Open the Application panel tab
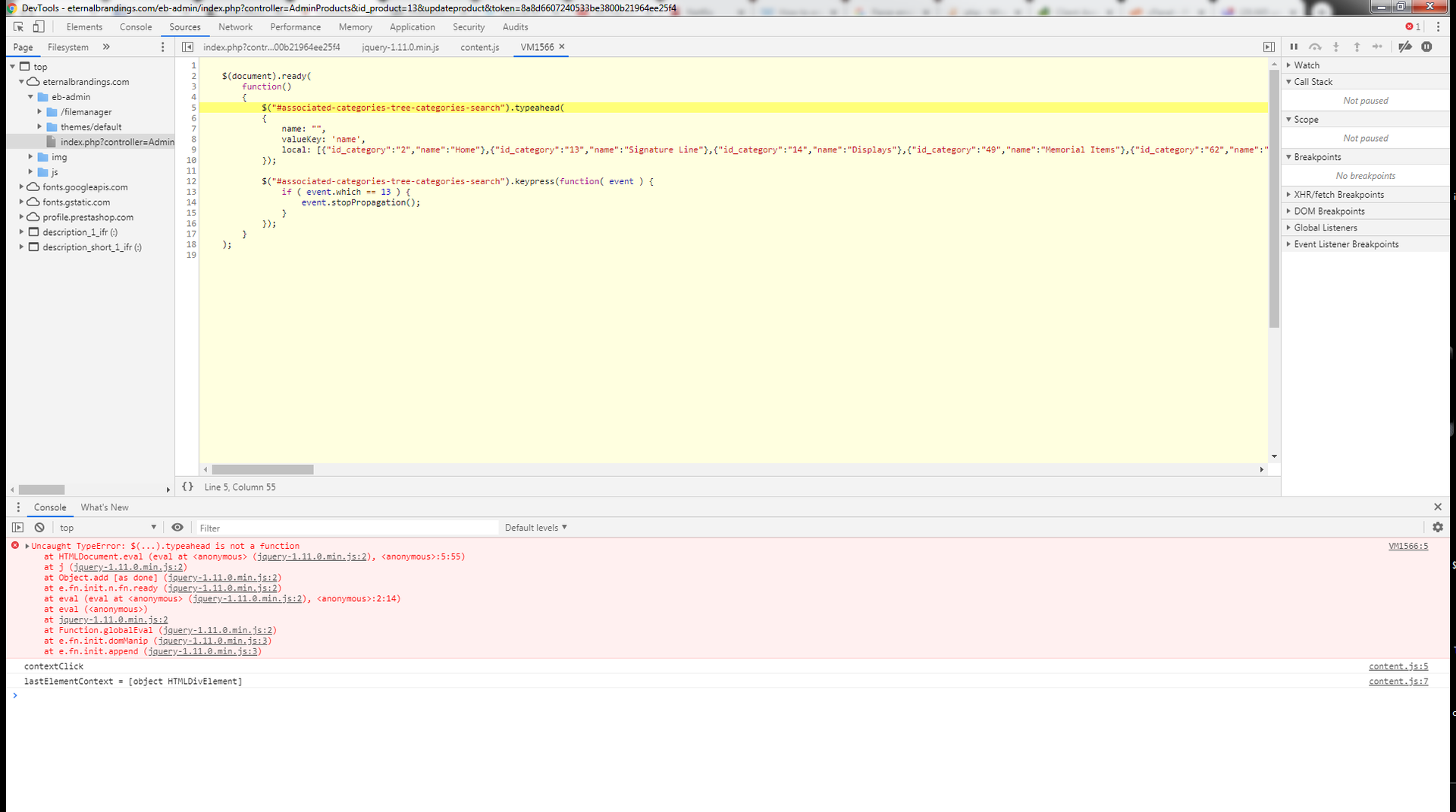 (x=413, y=27)
